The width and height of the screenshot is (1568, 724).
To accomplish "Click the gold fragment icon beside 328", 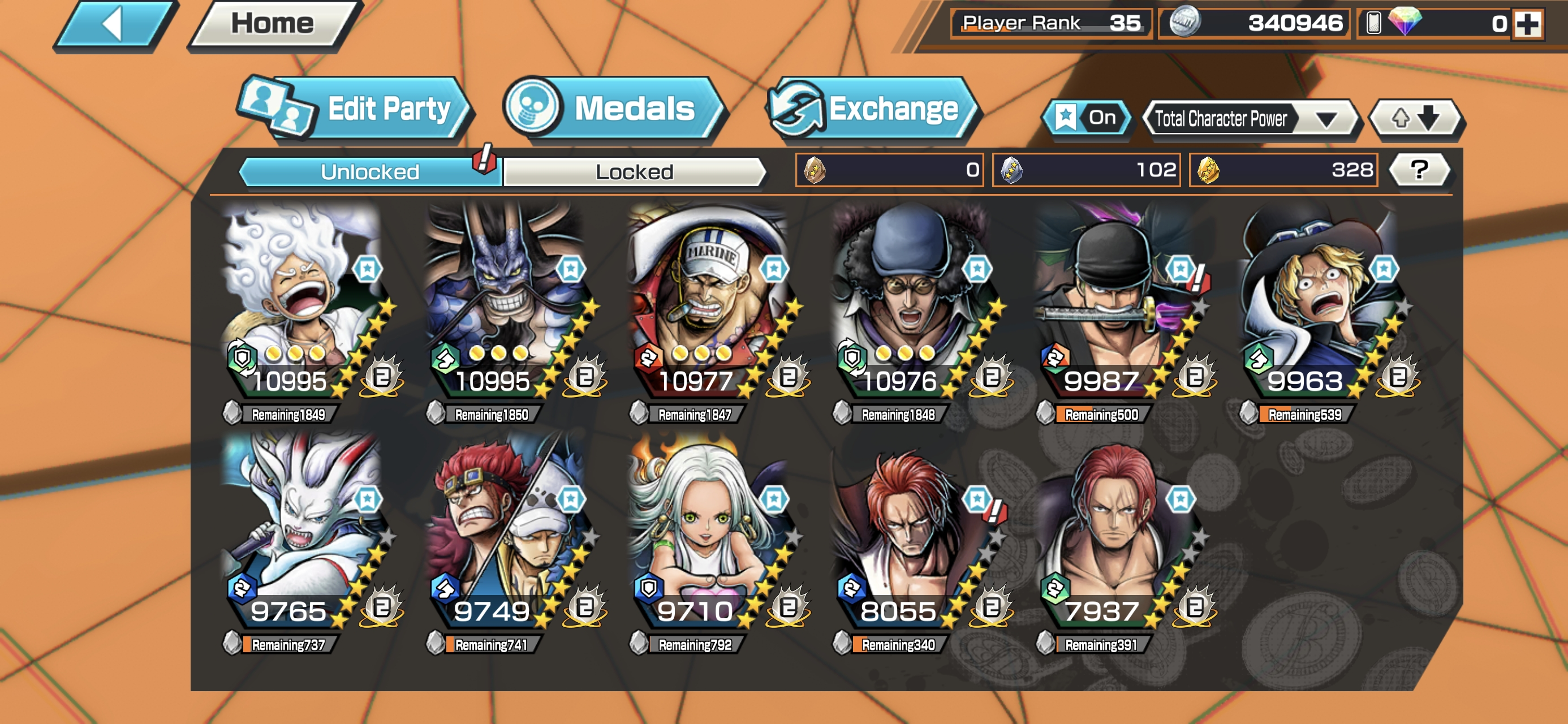I will pyautogui.click(x=1208, y=170).
